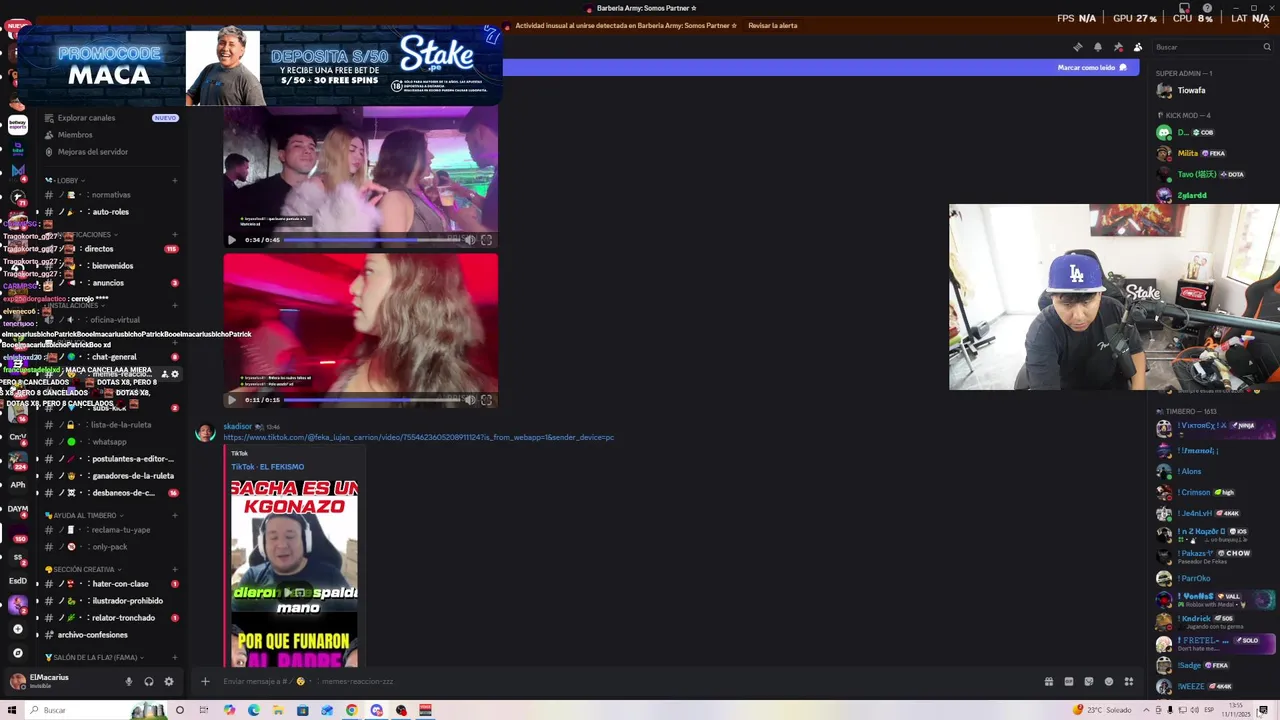Click Revisar la alerta link
This screenshot has width=1280, height=720.
(x=772, y=26)
